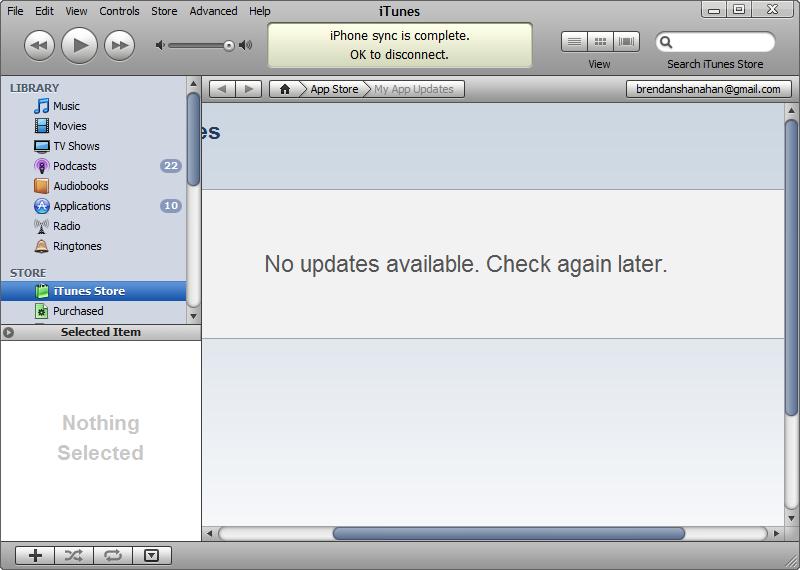Toggle the artwork viewer button
This screenshot has height=570, width=800.
pyautogui.click(x=152, y=555)
